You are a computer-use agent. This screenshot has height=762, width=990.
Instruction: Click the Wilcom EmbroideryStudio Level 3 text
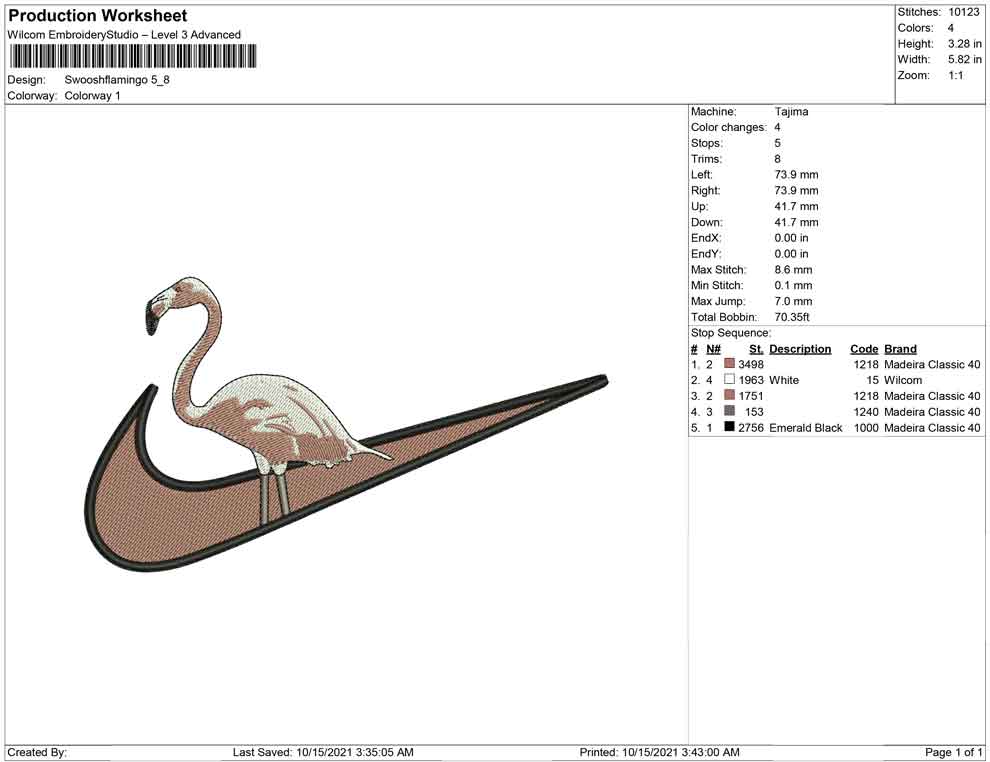[x=124, y=35]
